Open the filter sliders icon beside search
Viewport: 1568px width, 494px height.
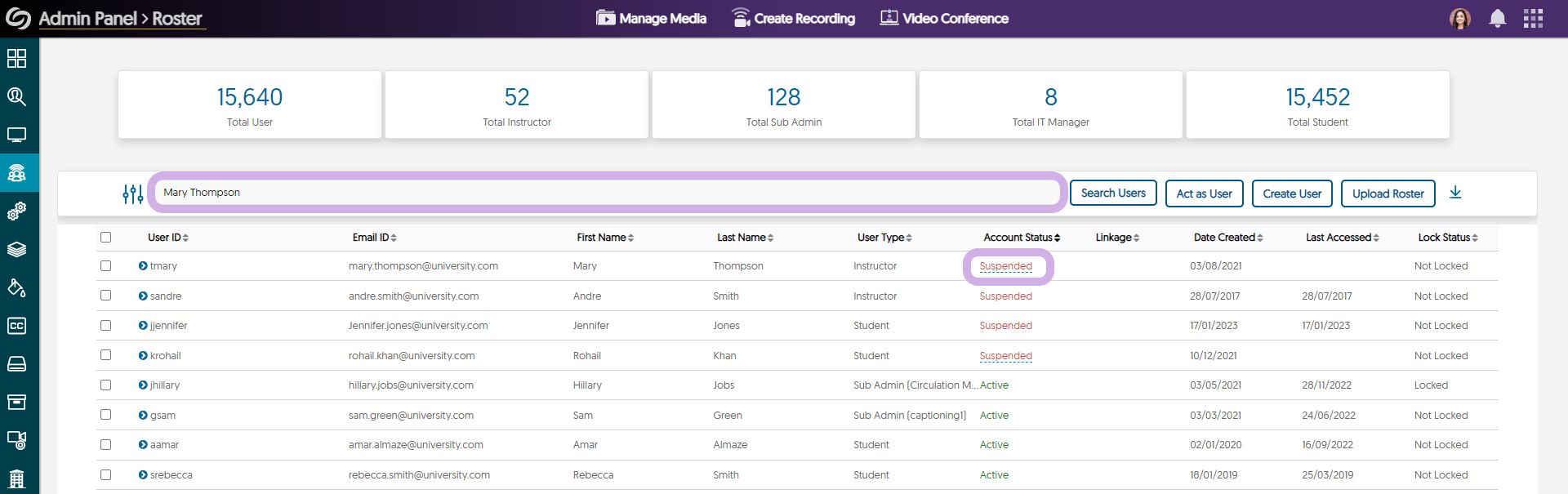click(133, 194)
